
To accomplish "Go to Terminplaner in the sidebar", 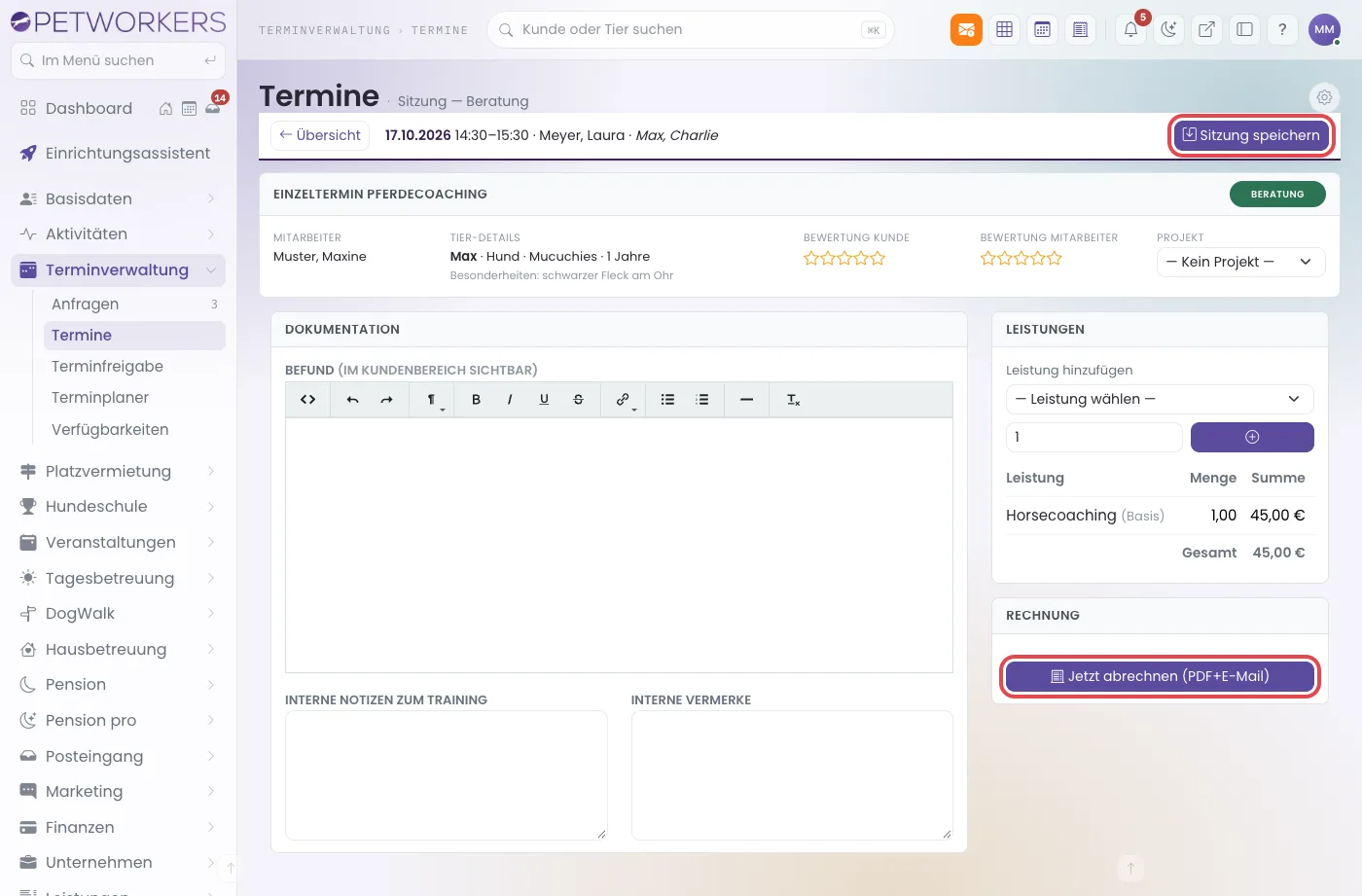I will click(134, 398).
